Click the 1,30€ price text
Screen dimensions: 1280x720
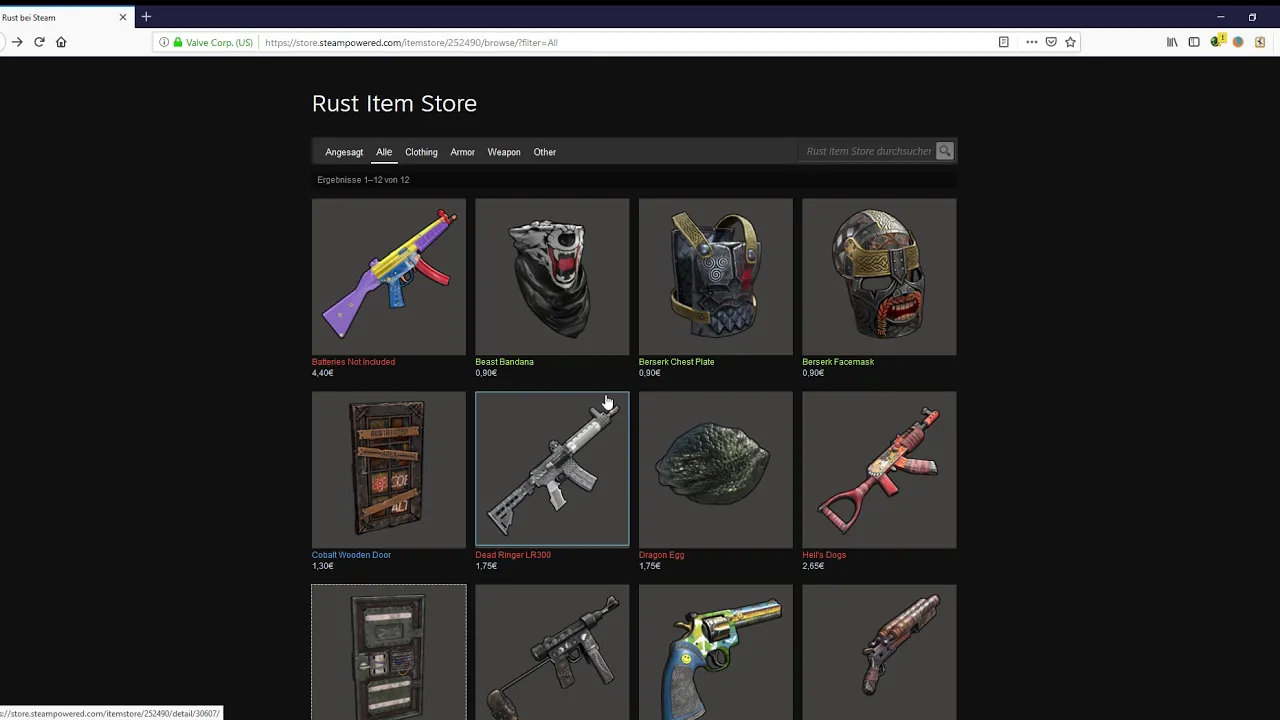pos(322,566)
